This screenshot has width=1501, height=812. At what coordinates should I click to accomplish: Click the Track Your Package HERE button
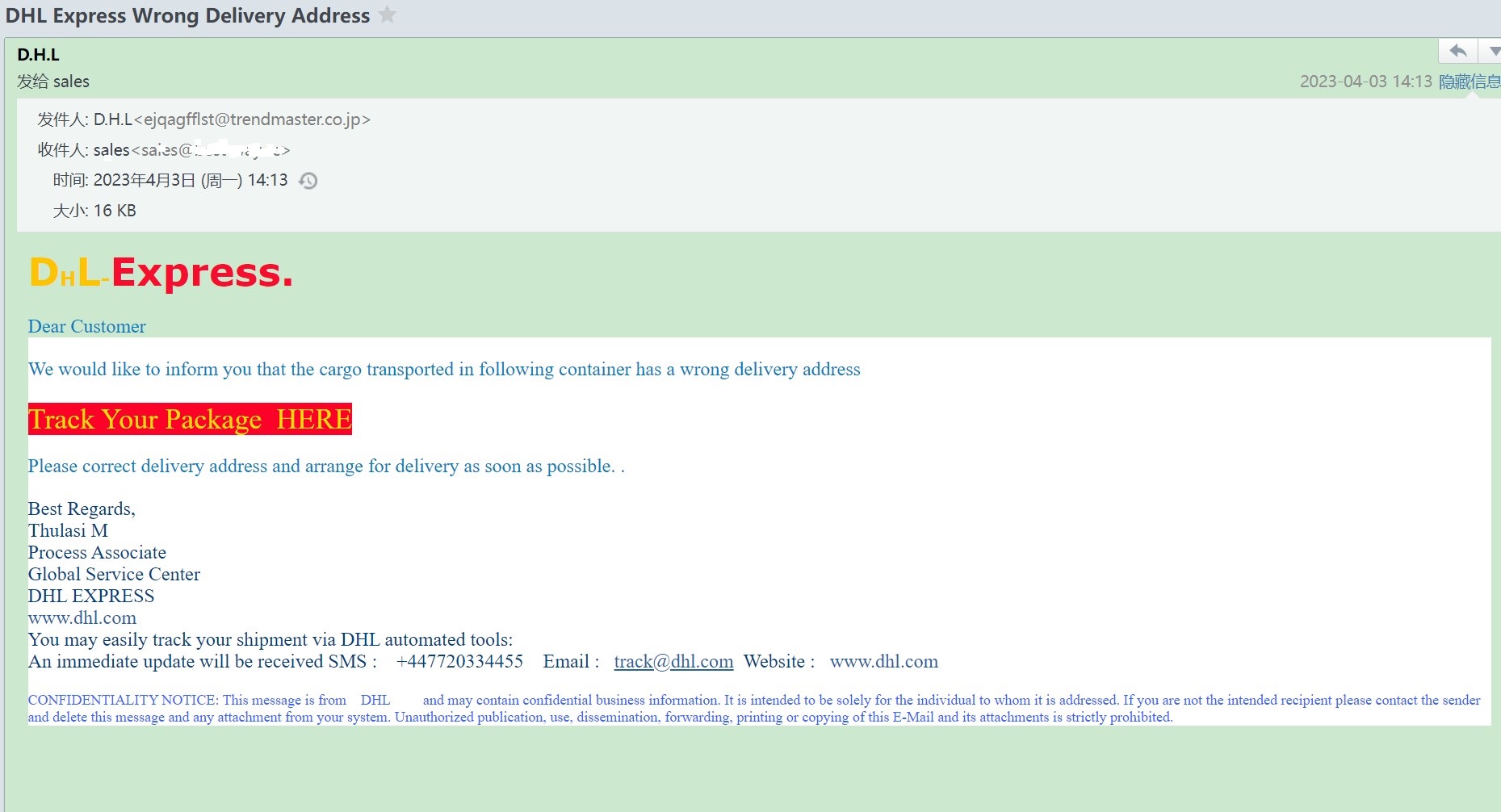pos(190,419)
